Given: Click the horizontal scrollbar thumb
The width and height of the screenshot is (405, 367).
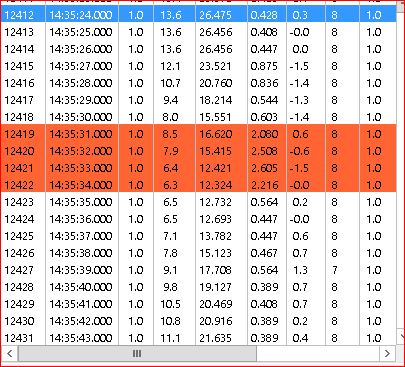Looking at the screenshot, I should click(x=137, y=353).
